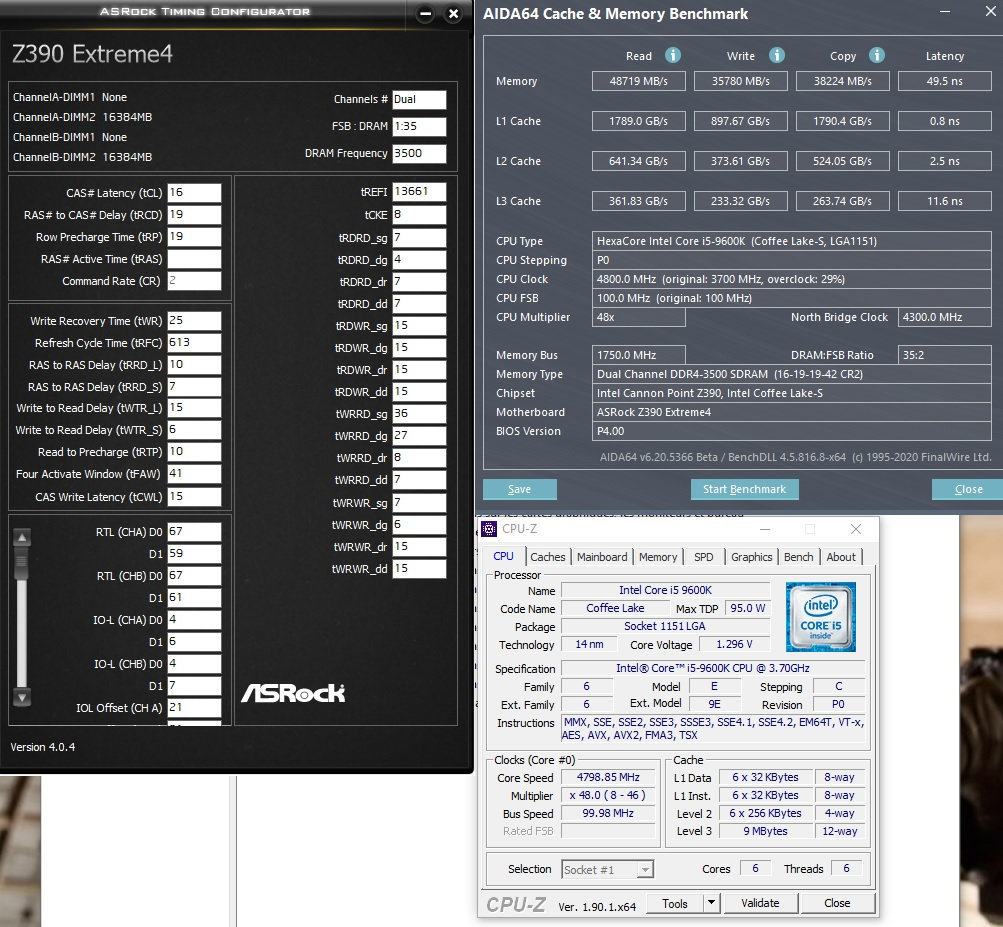Click the tREFI field showing 13661
This screenshot has height=927, width=1003.
[x=420, y=191]
